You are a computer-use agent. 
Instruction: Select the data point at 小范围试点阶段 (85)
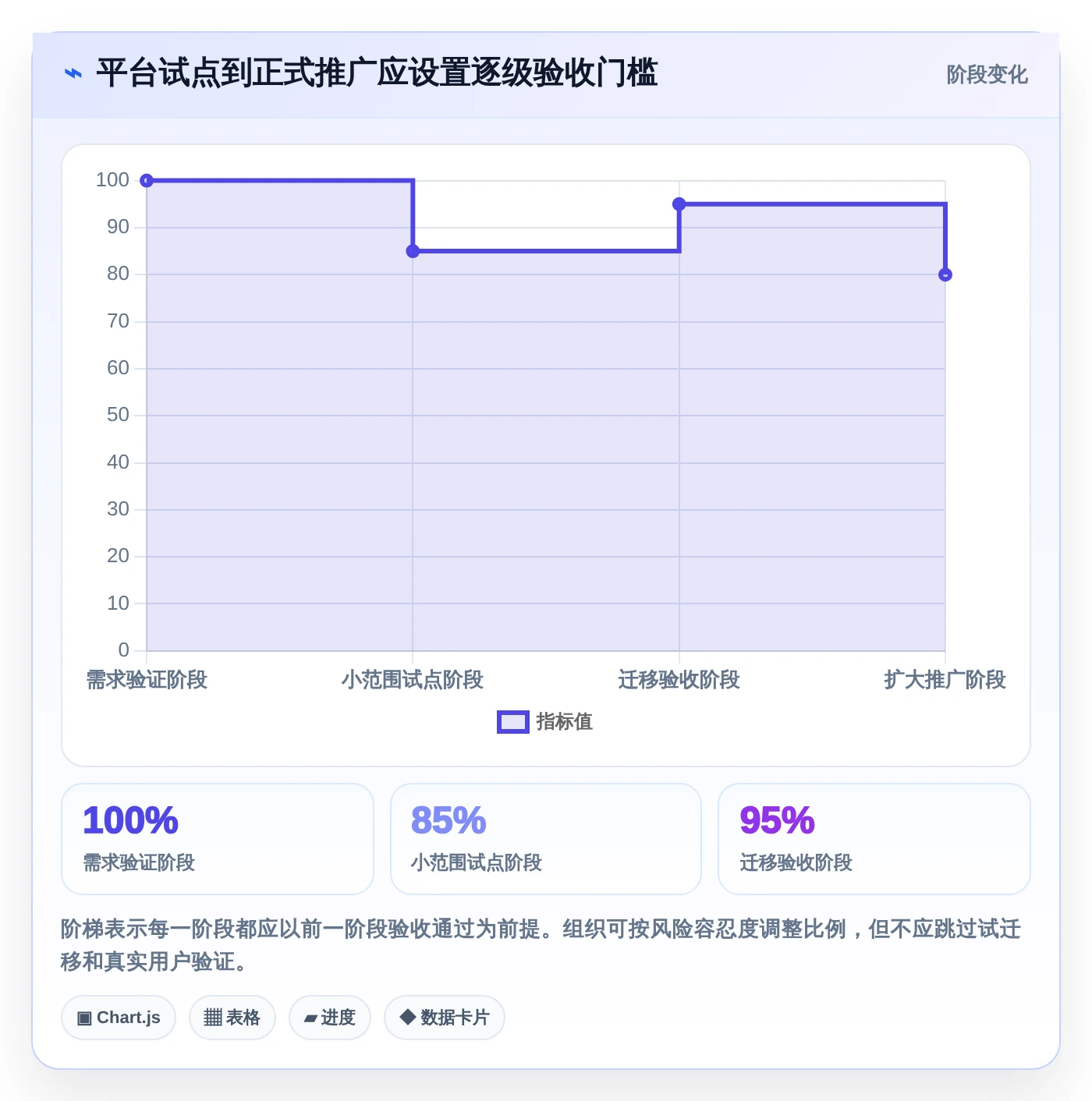click(x=413, y=251)
